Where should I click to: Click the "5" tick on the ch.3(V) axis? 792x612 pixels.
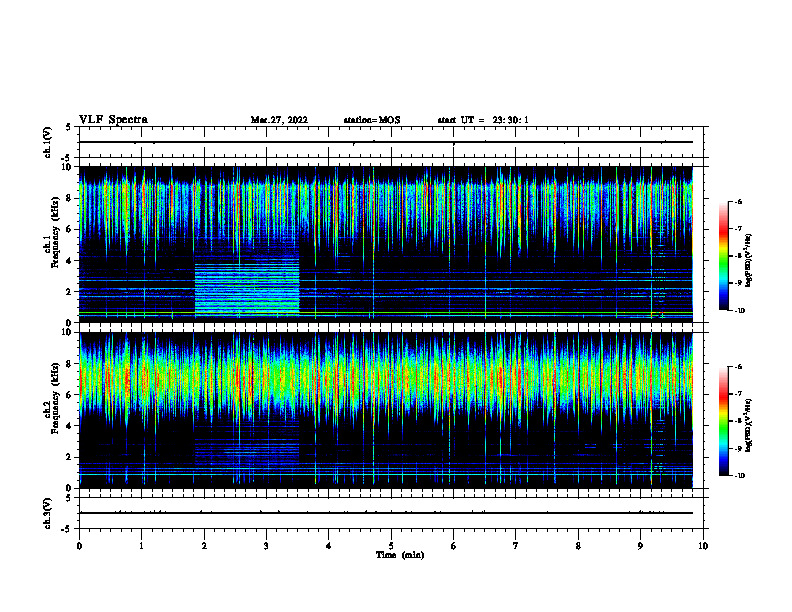coord(69,498)
